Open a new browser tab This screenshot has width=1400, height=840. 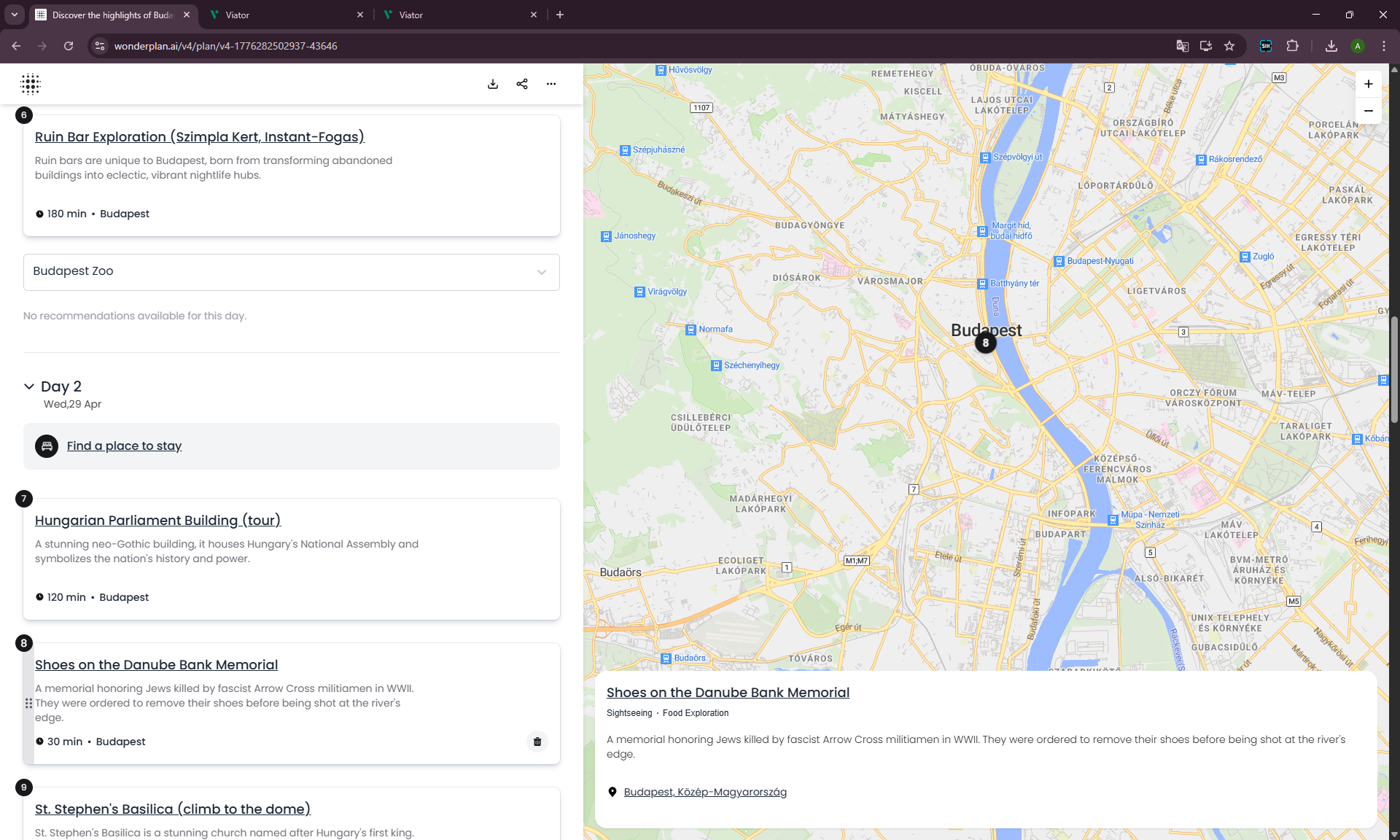560,15
